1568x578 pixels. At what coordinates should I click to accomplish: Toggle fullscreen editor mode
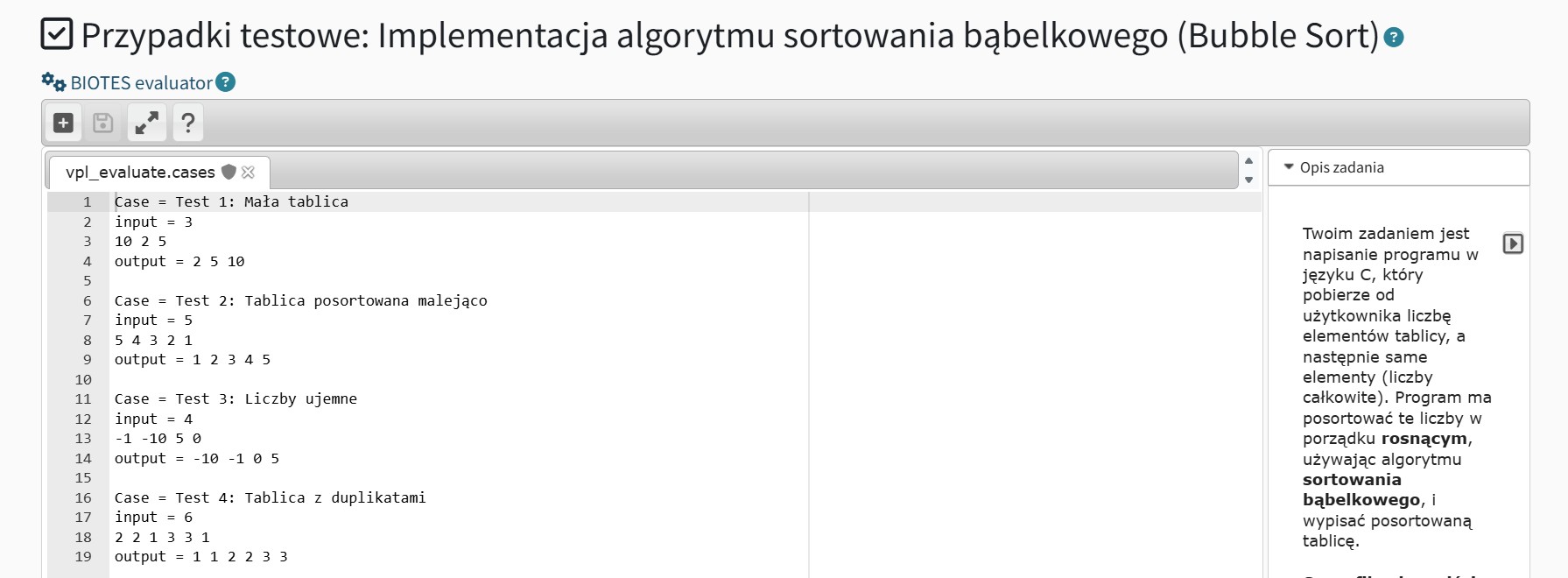(146, 123)
